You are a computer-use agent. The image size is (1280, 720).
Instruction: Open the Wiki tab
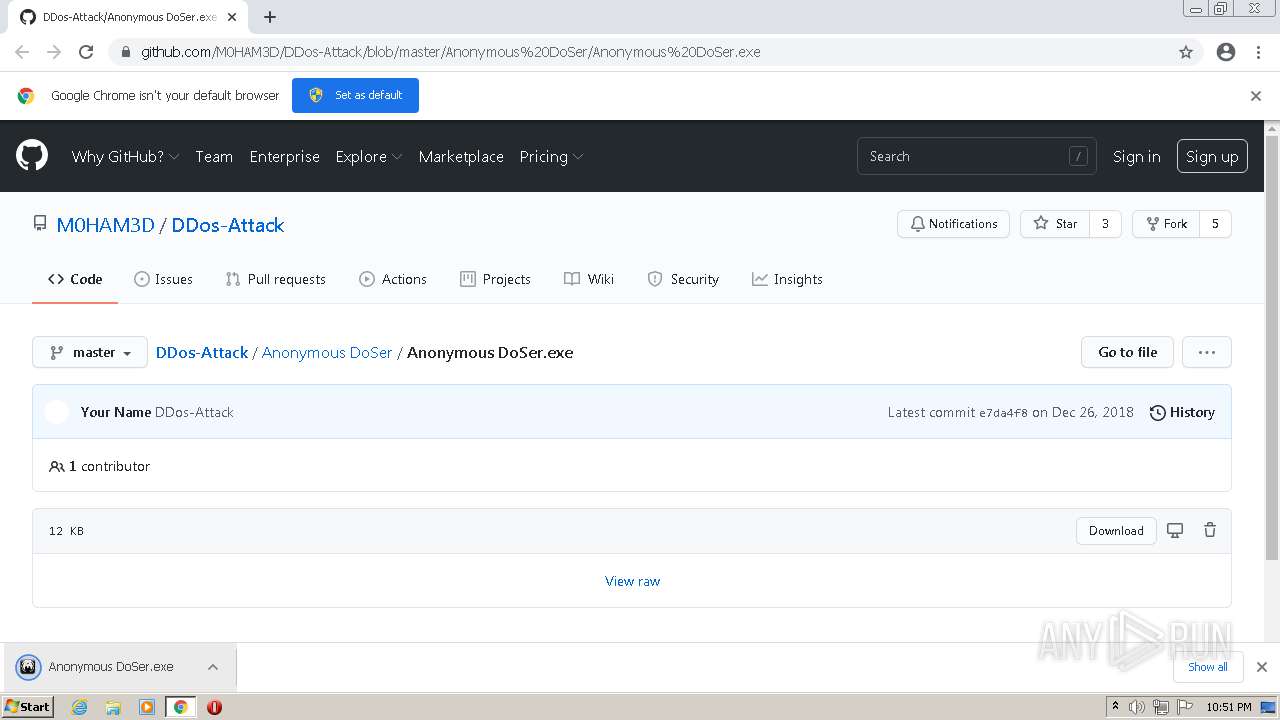click(x=589, y=279)
